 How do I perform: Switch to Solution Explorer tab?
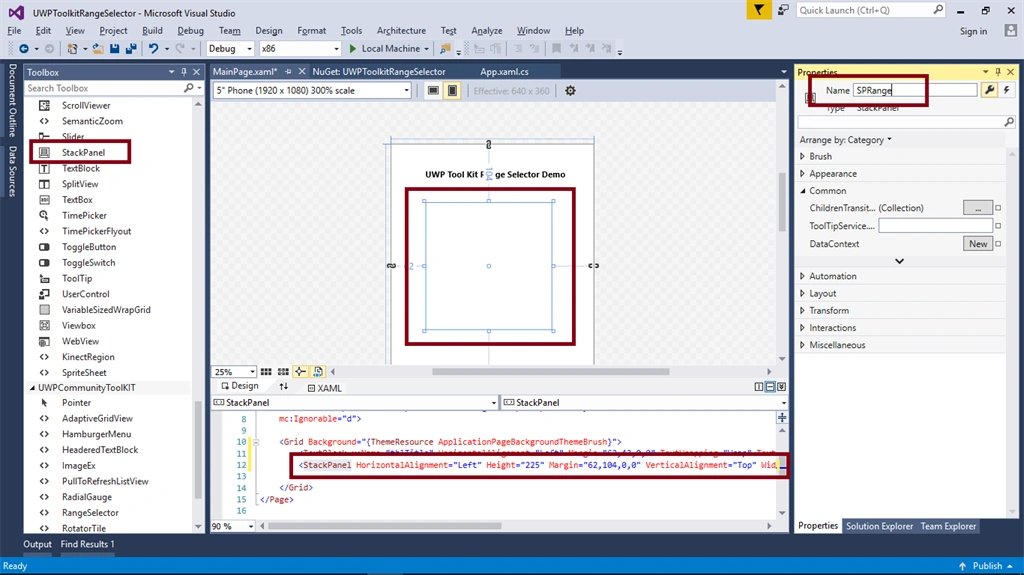[879, 526]
